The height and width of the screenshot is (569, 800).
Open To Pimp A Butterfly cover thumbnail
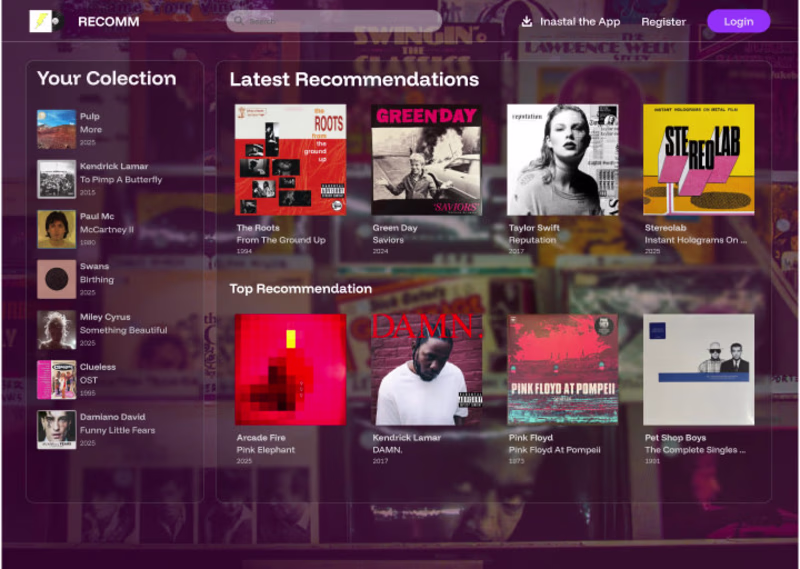57,179
